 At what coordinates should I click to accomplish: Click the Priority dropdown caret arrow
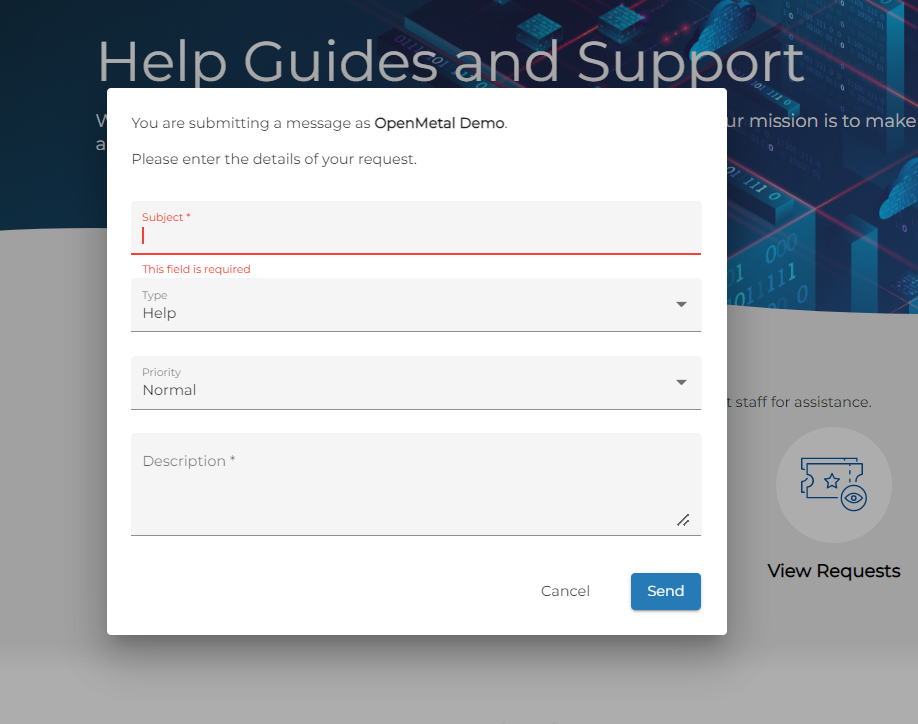click(x=681, y=382)
